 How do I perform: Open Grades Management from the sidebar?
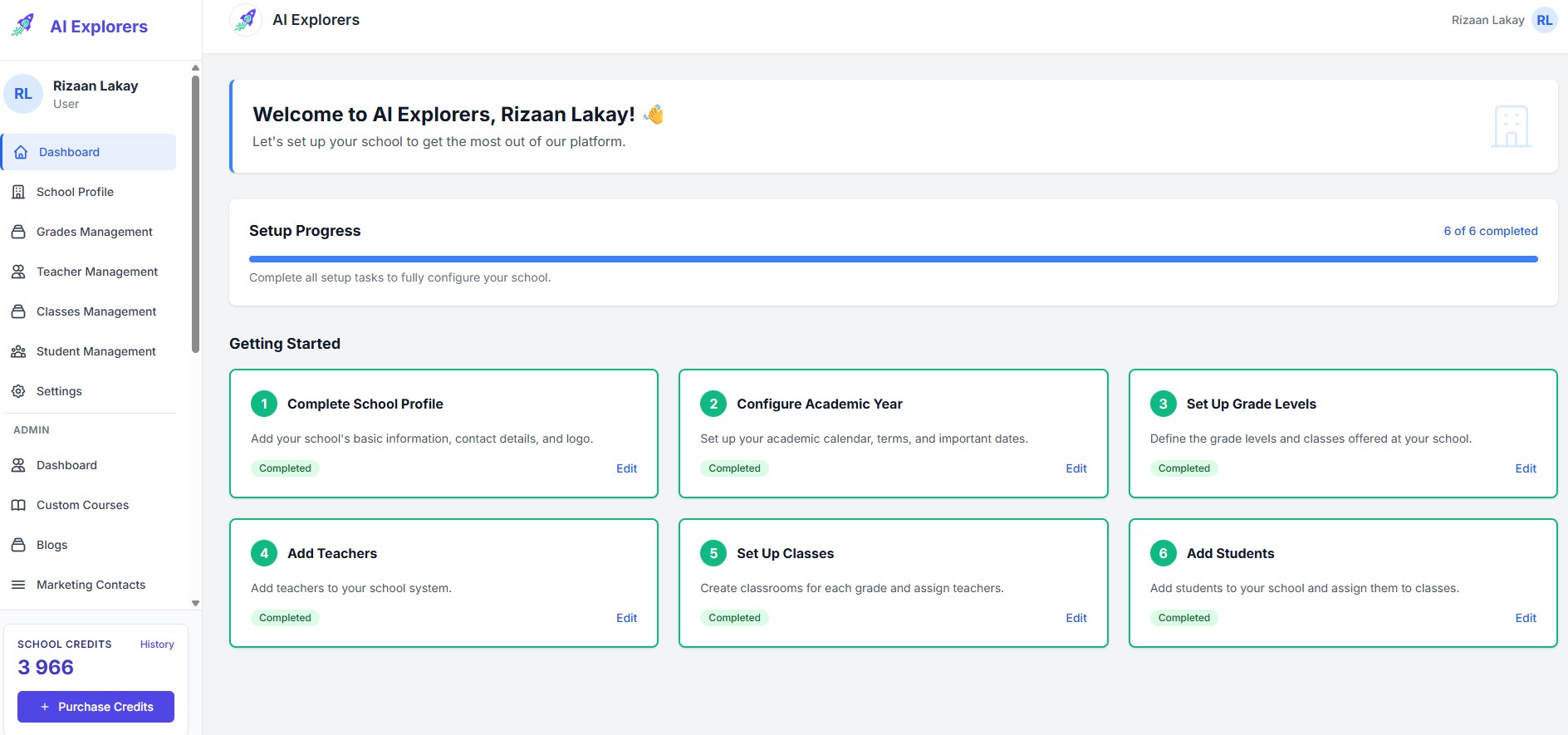pos(94,232)
